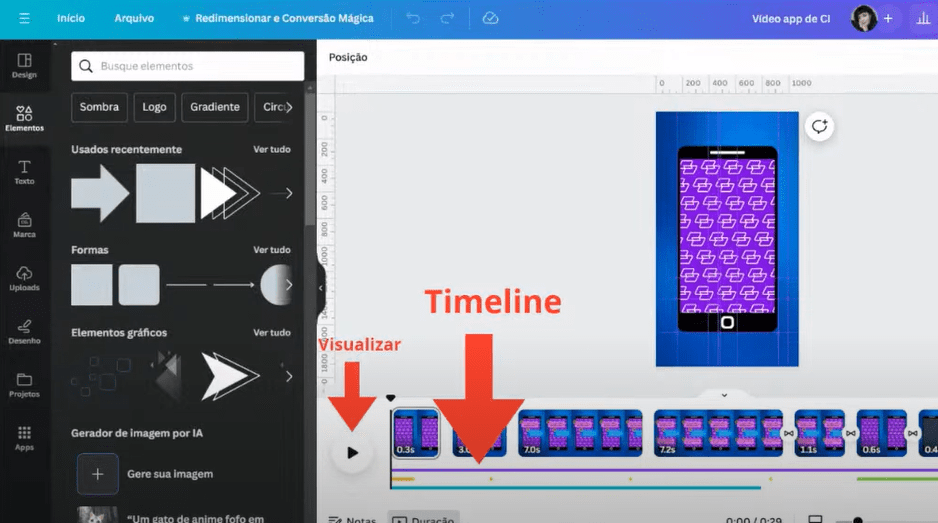
Task: Collapse the timeline with chevron
Action: pyautogui.click(x=724, y=395)
